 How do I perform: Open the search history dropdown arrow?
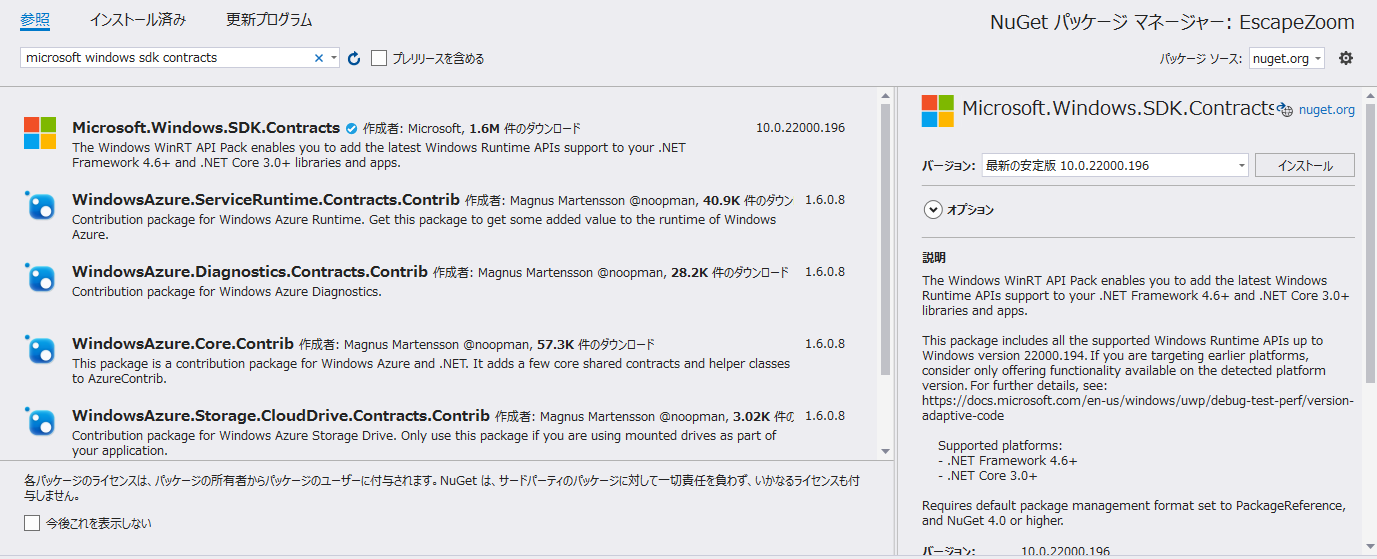click(334, 58)
